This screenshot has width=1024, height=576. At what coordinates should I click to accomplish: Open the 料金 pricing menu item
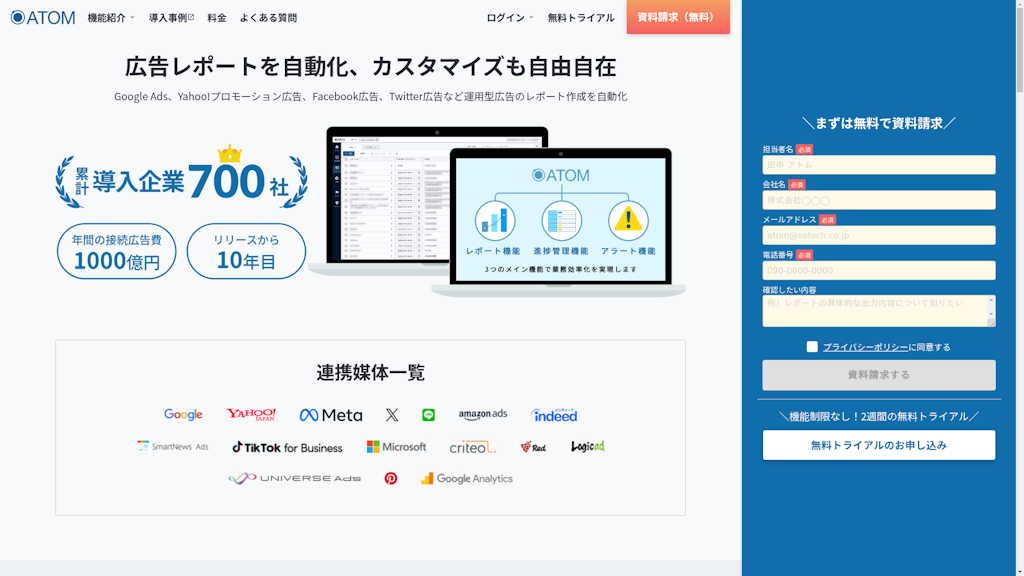pyautogui.click(x=217, y=18)
